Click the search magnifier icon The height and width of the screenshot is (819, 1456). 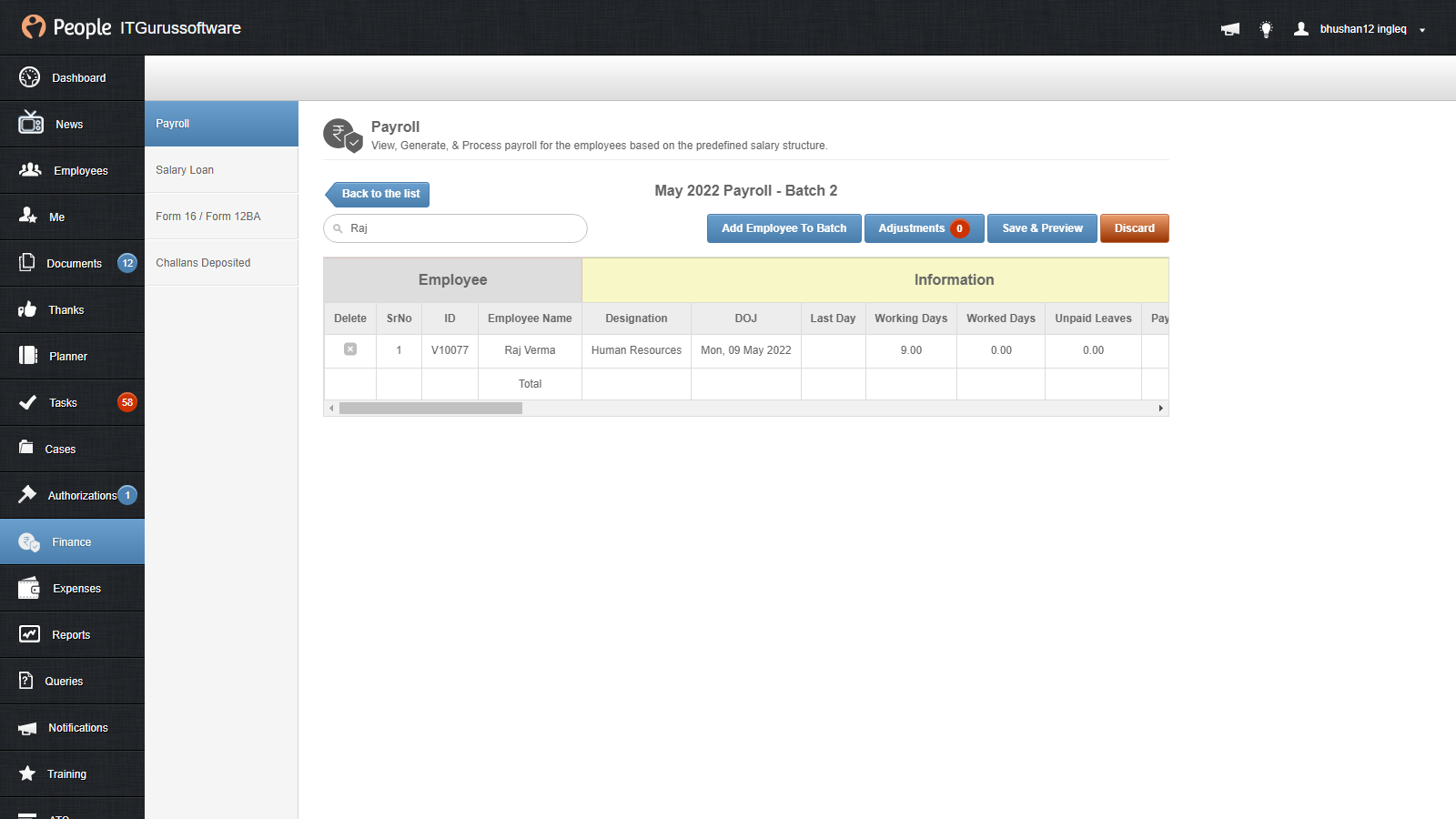point(338,228)
